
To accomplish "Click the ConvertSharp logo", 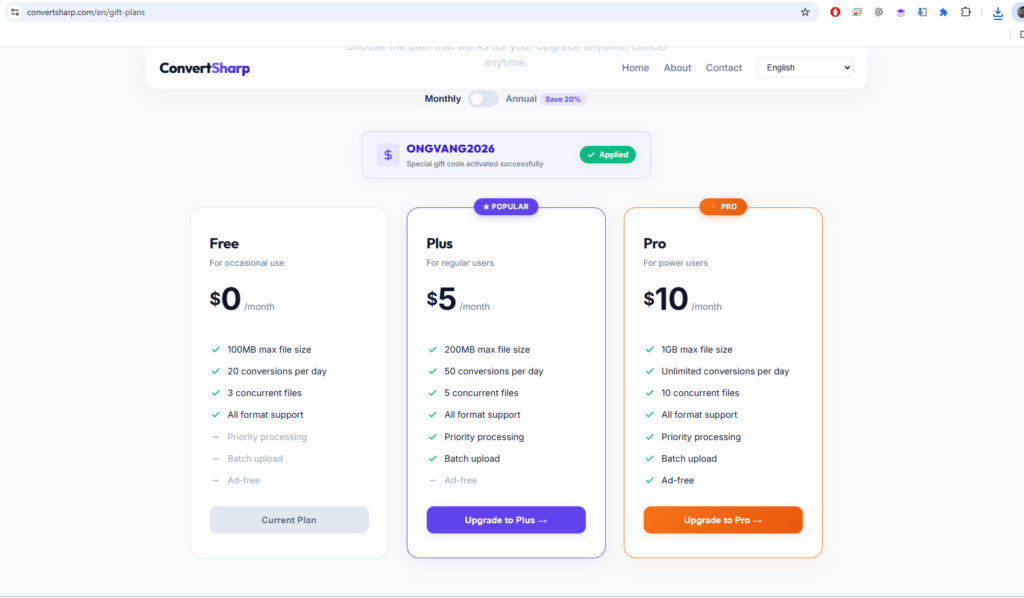I will (x=204, y=68).
